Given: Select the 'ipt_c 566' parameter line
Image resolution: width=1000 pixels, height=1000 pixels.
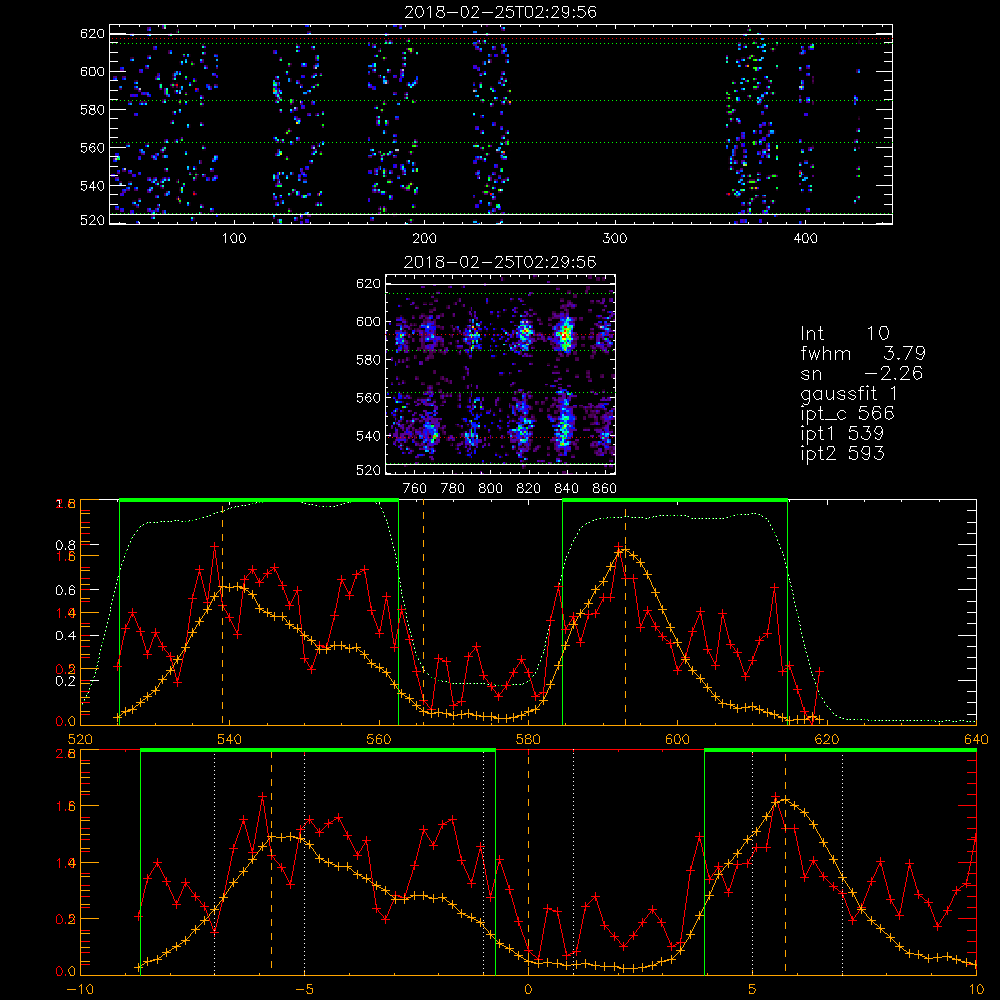Looking at the screenshot, I should coord(847,414).
